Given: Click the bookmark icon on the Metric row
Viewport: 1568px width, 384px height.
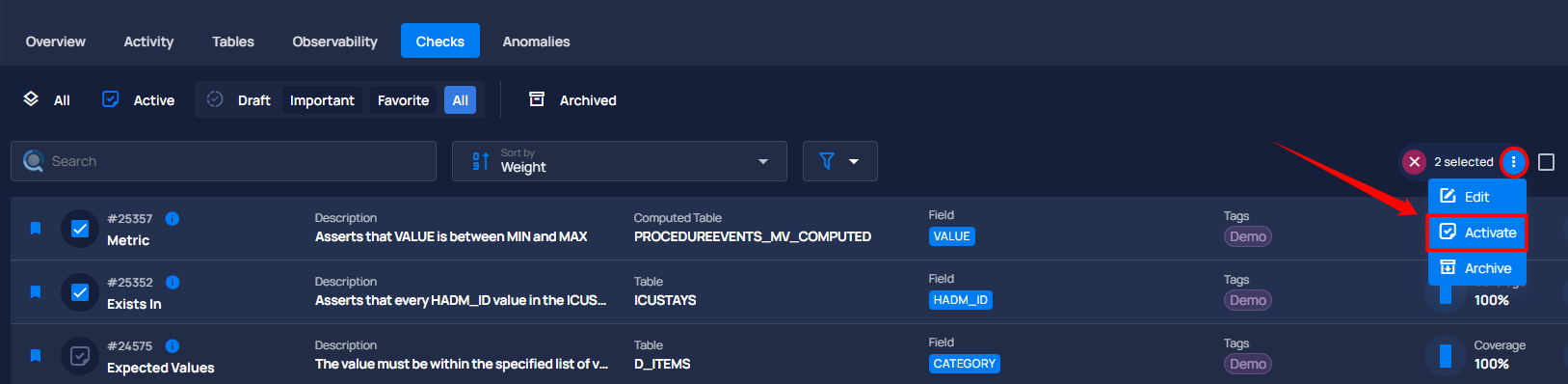Looking at the screenshot, I should point(36,229).
